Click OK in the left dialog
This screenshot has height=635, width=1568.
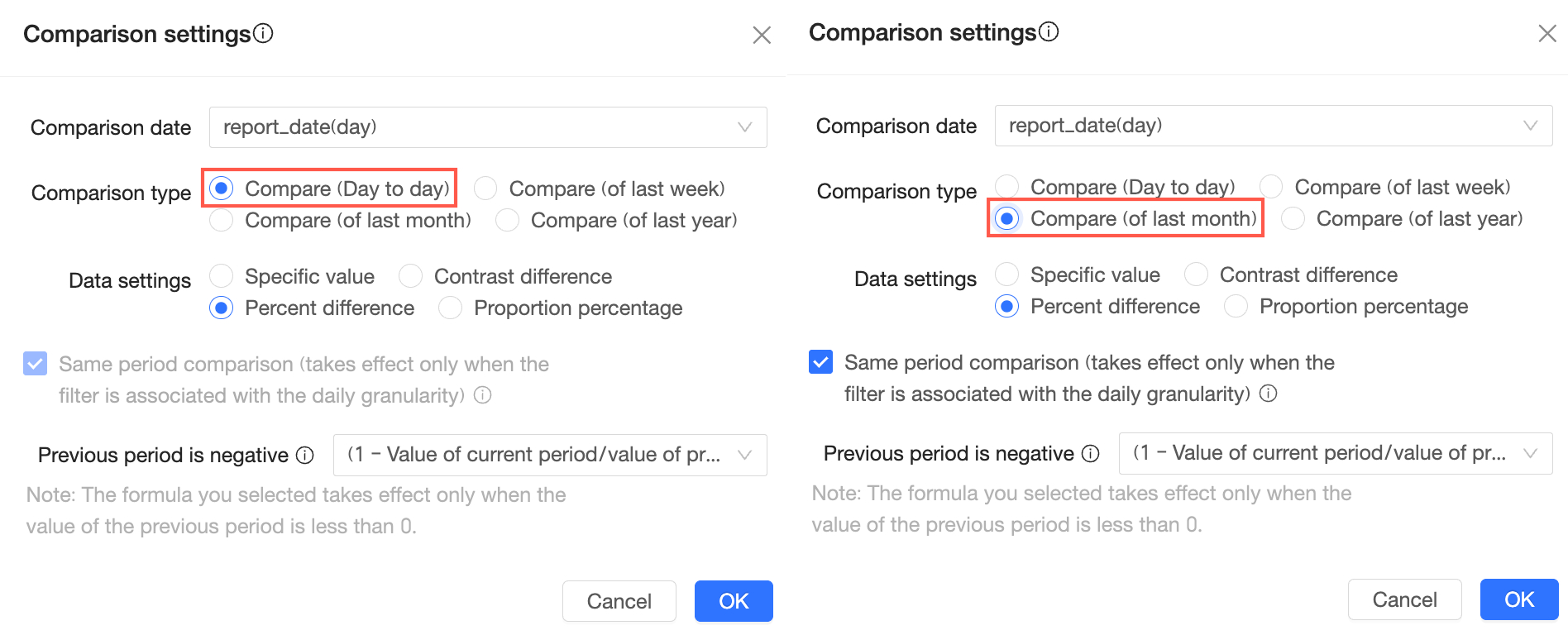point(734,601)
